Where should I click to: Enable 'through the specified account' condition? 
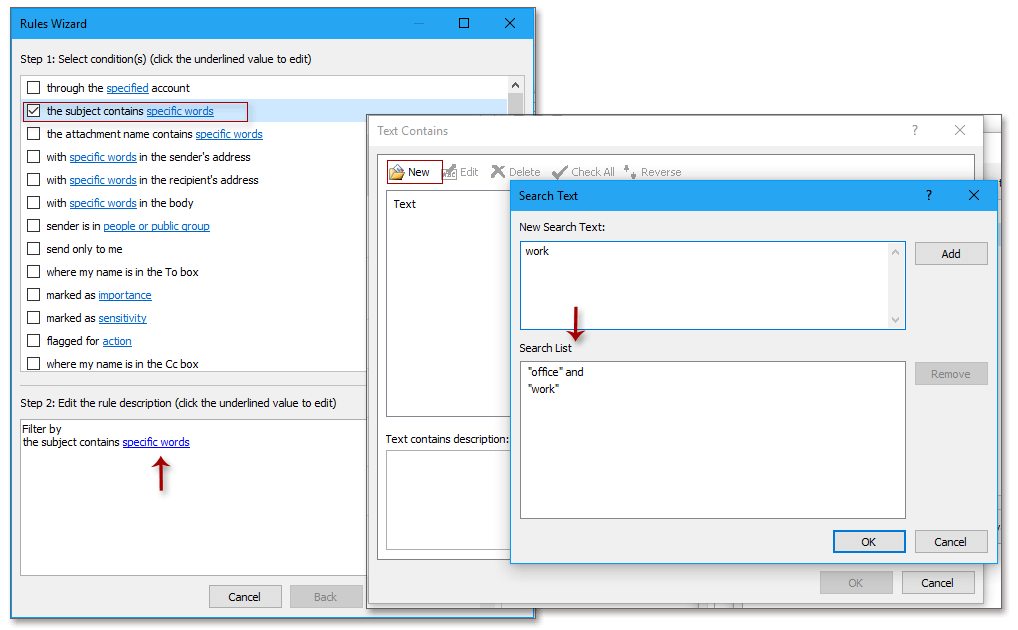pyautogui.click(x=34, y=88)
